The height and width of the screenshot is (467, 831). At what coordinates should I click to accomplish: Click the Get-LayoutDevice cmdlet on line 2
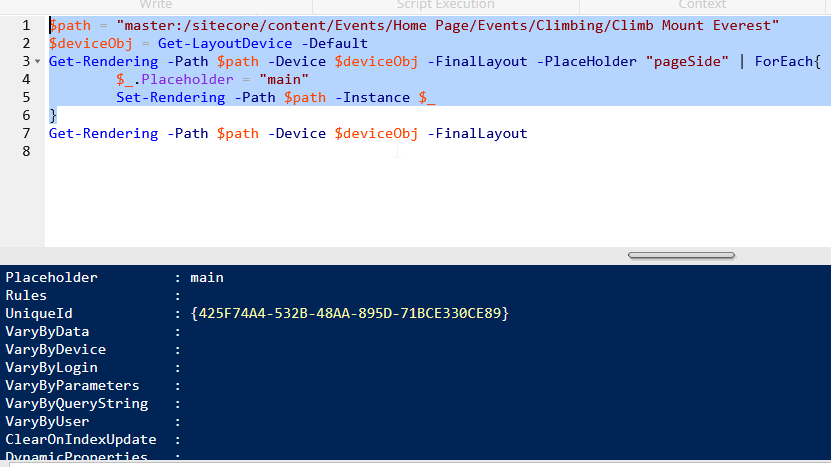pyautogui.click(x=225, y=43)
